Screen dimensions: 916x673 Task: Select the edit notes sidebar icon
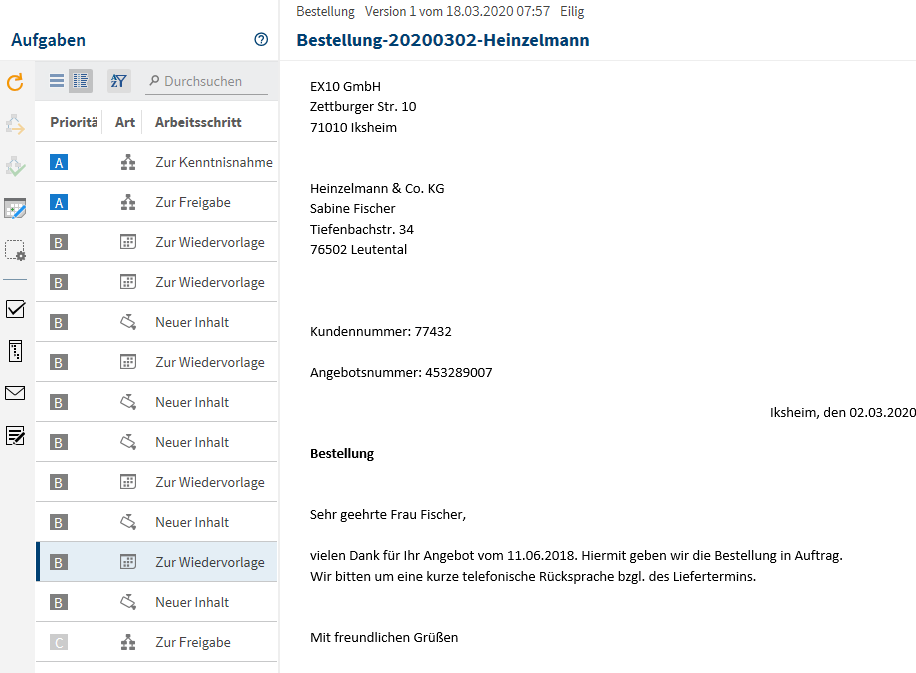coord(14,434)
